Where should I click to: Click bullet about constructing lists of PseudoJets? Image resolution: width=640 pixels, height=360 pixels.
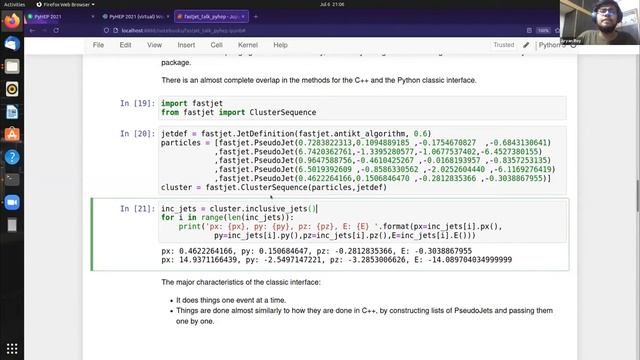(x=364, y=316)
